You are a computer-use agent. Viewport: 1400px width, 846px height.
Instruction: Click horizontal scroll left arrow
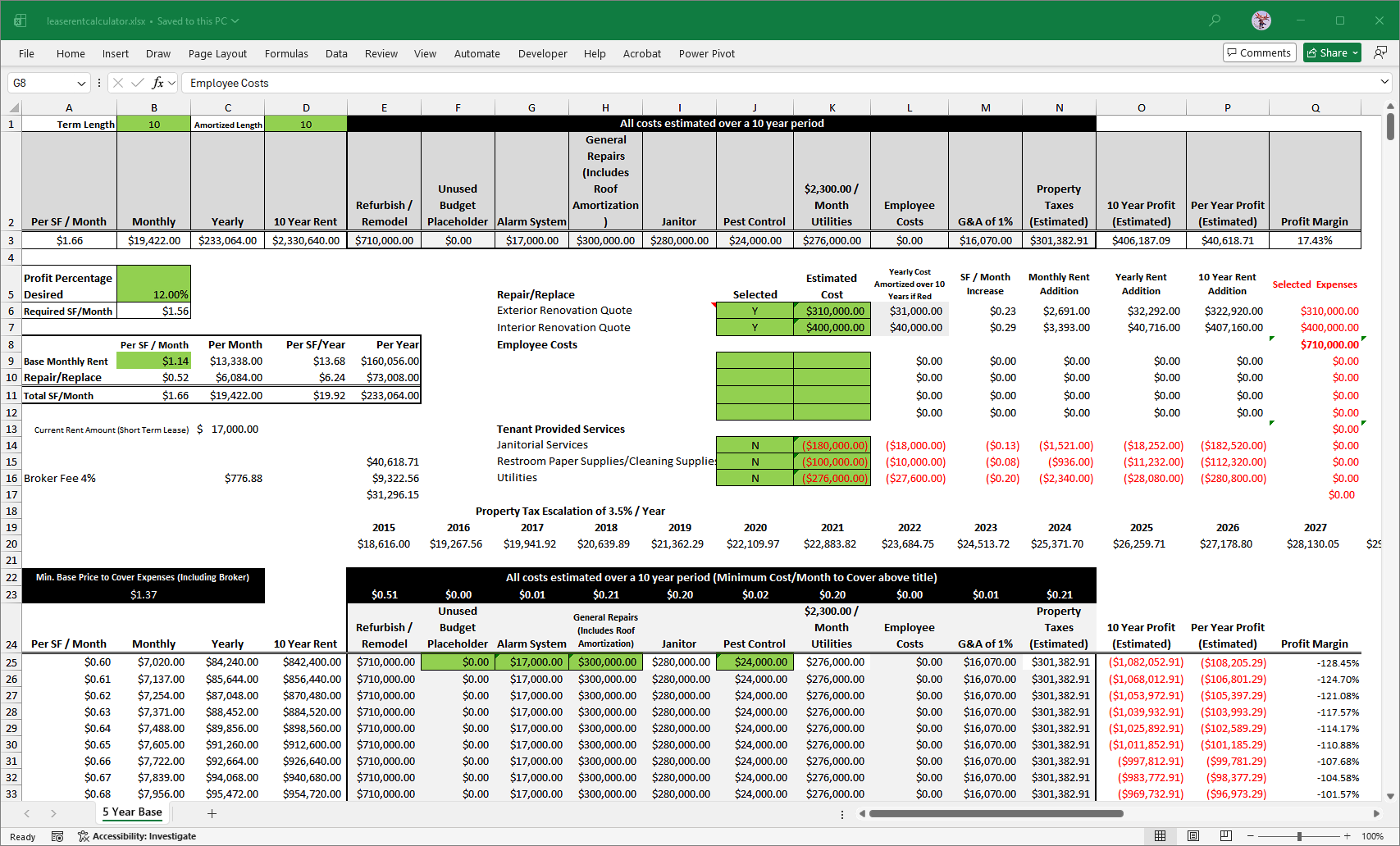(862, 813)
